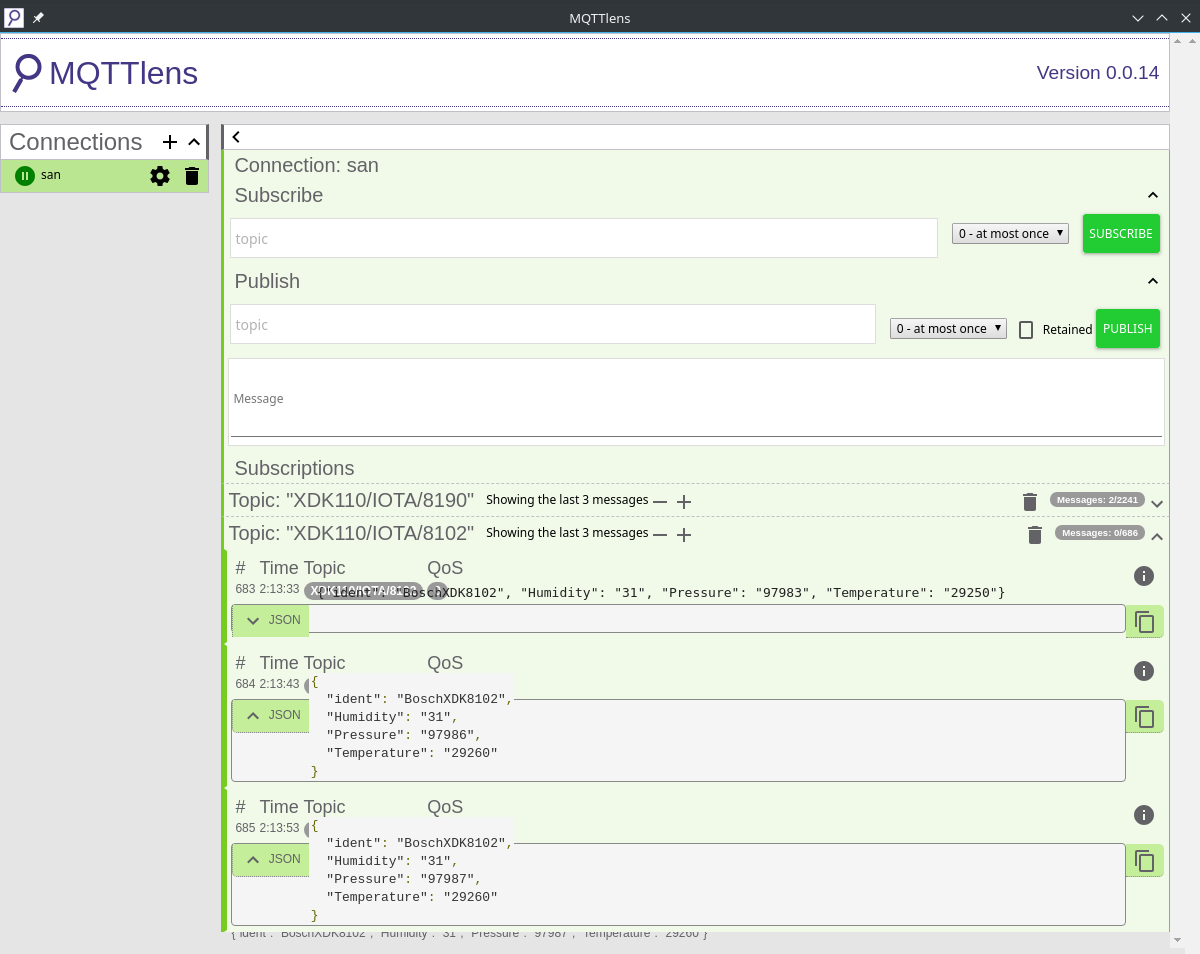Viewport: 1200px width, 954px height.
Task: Copy message 684 payload
Action: [x=1145, y=716]
